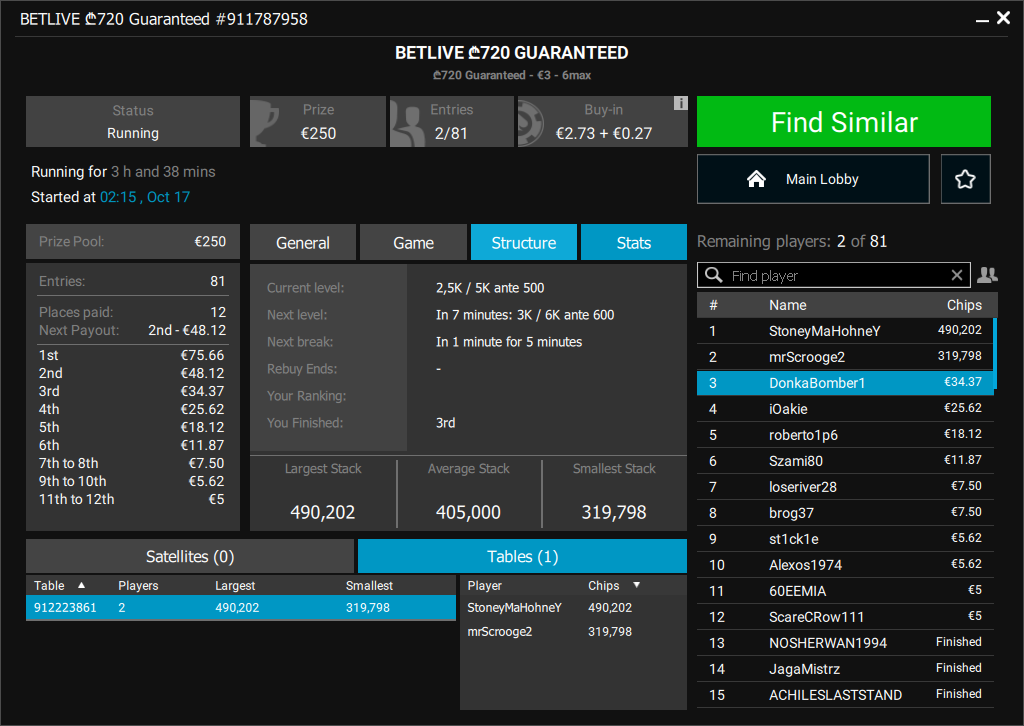The image size is (1024, 726).
Task: Click the magnifier icon in player search
Action: (x=714, y=275)
